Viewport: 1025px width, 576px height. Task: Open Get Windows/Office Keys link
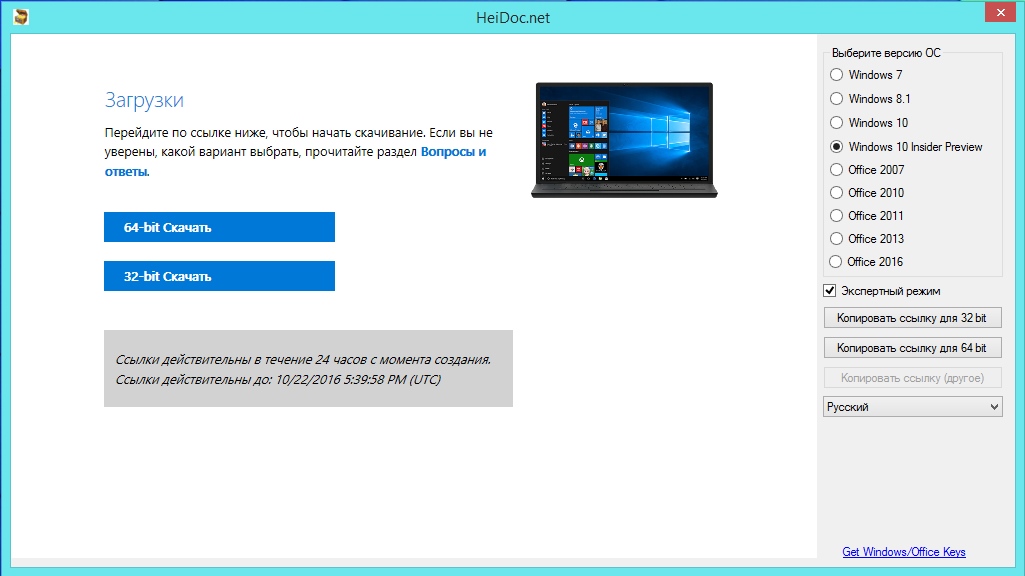coord(903,552)
